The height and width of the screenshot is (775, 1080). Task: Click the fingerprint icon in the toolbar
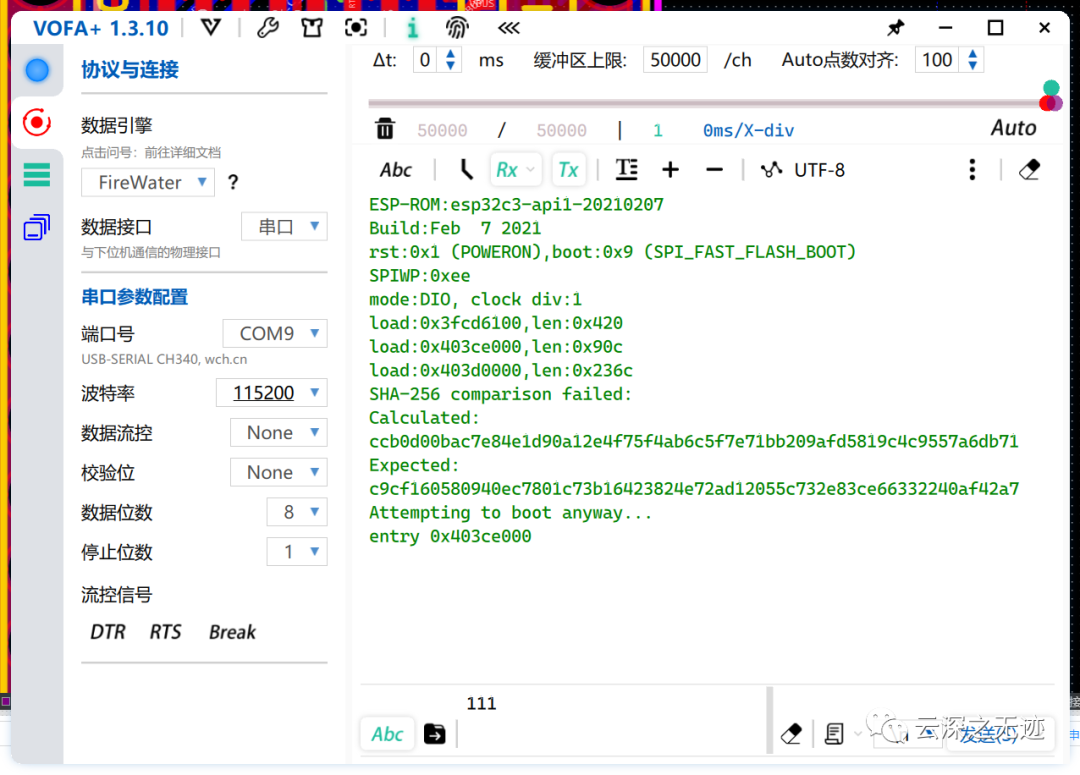[457, 27]
